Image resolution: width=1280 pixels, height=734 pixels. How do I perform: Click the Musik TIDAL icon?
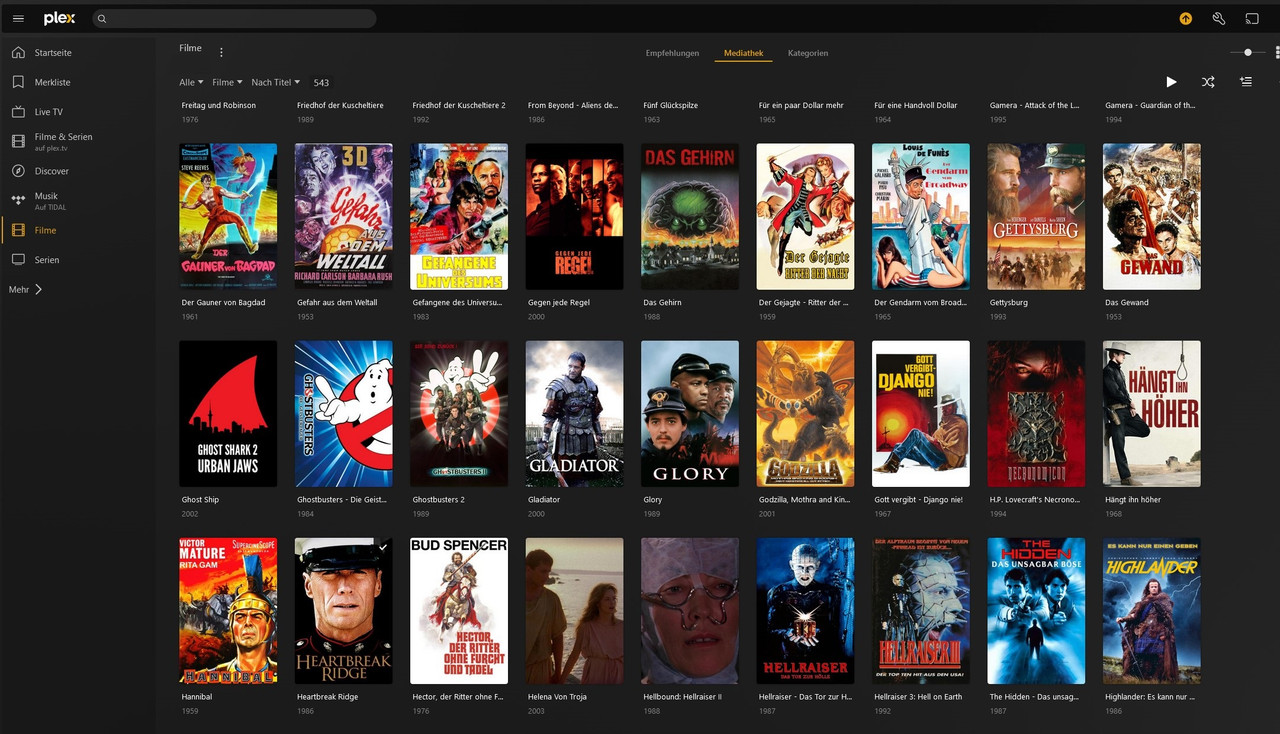tap(18, 200)
